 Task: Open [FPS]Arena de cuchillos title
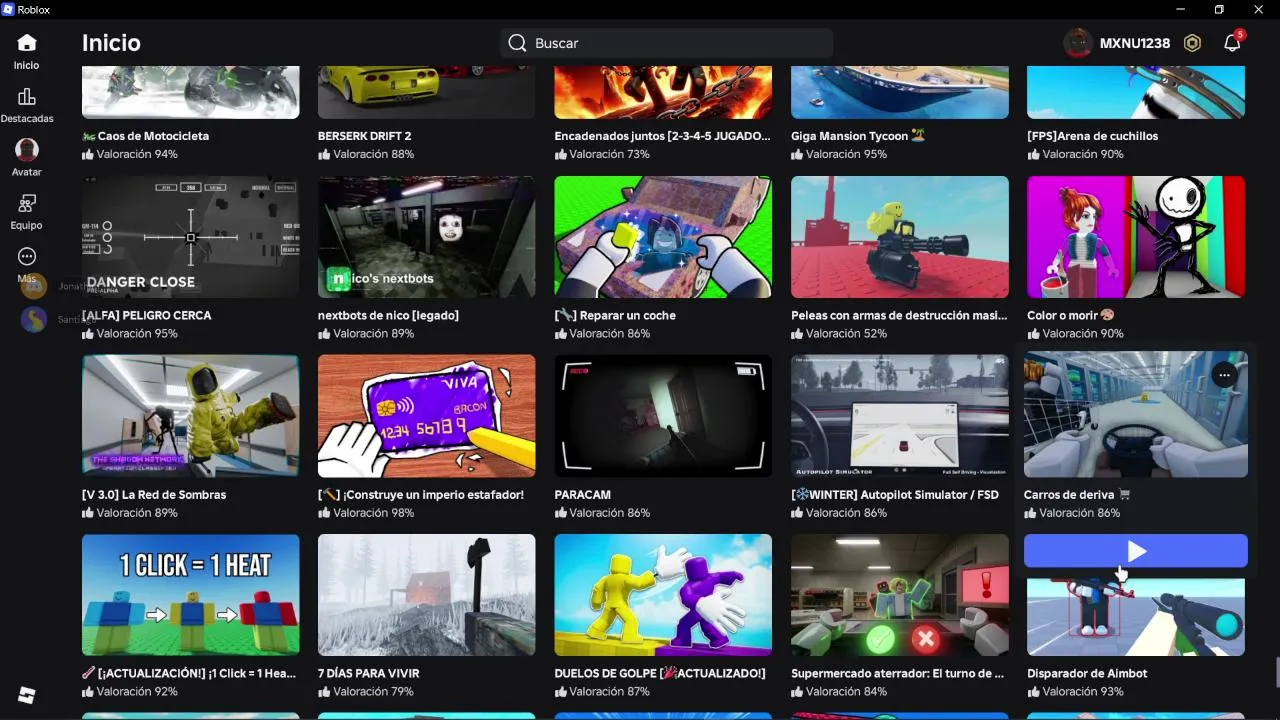pyautogui.click(x=1093, y=136)
